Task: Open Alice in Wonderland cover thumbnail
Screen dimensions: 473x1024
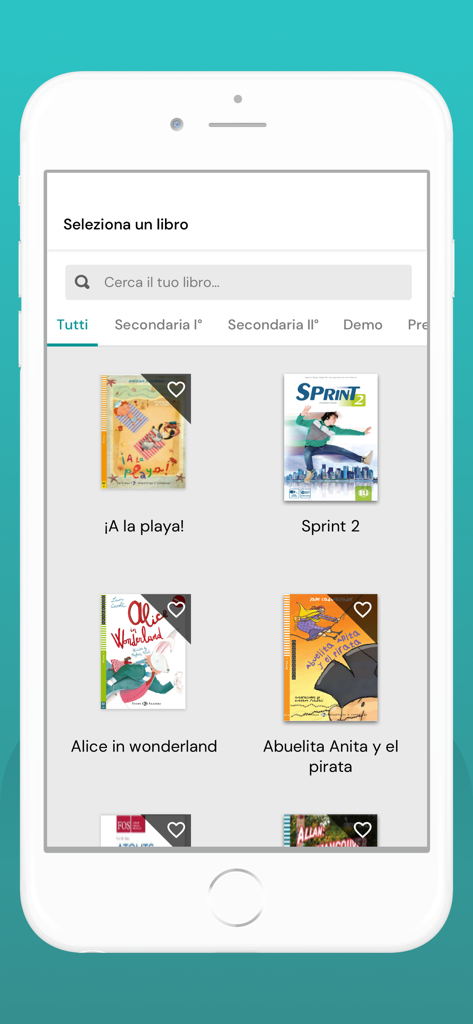Action: tap(146, 651)
